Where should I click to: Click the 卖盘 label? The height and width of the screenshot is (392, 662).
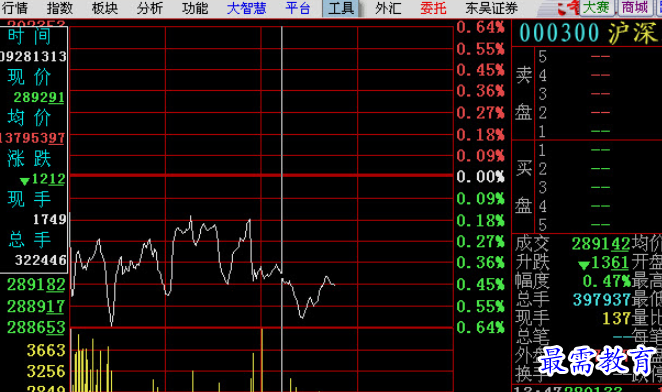(x=524, y=94)
